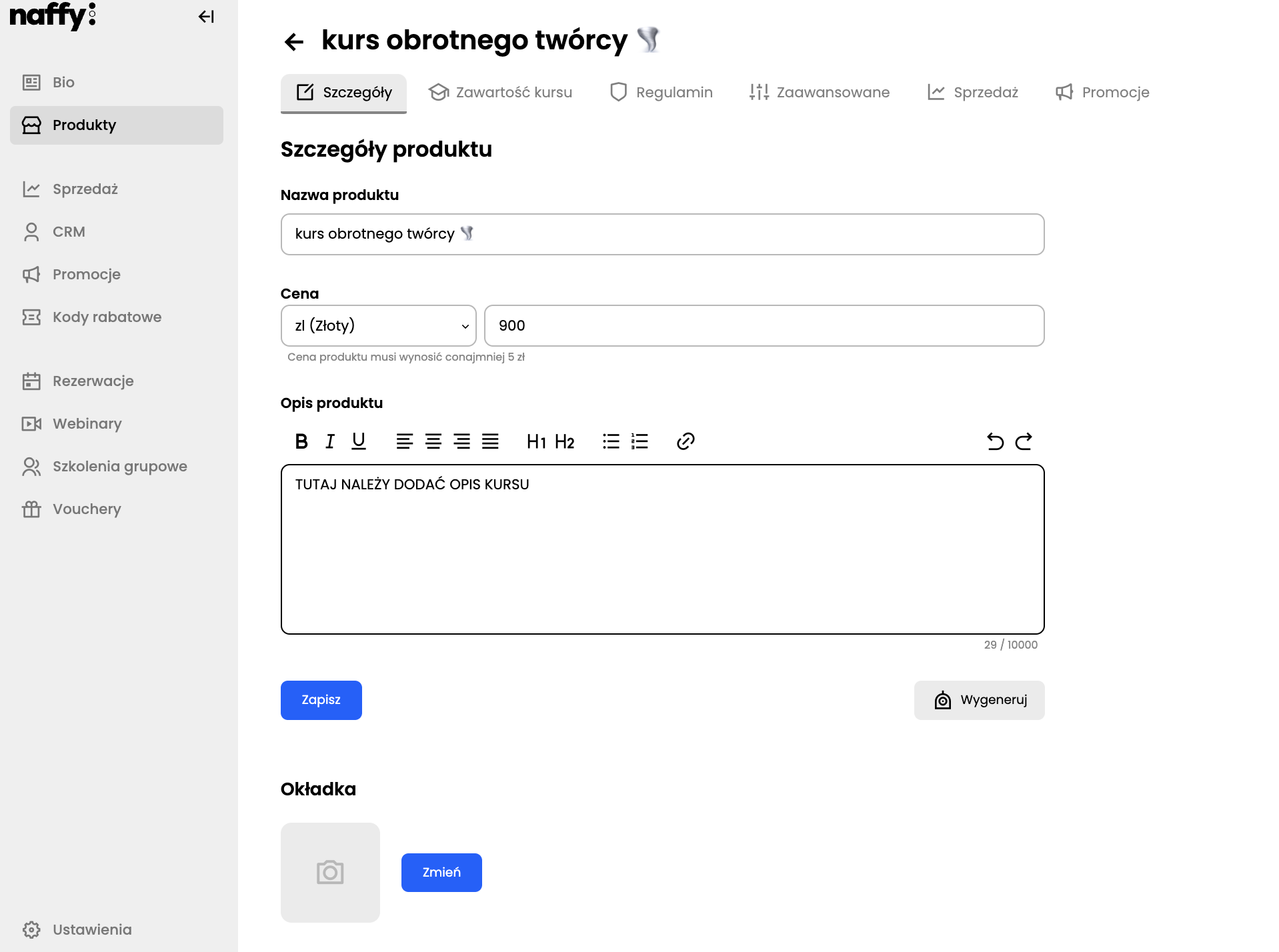Redo the last edit in the description

(x=1024, y=441)
